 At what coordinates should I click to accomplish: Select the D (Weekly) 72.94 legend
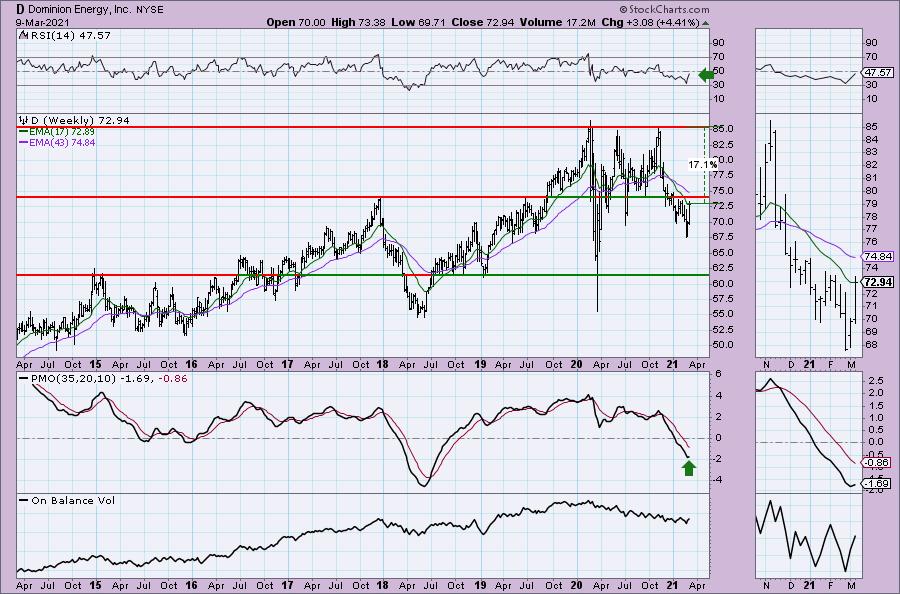pyautogui.click(x=80, y=120)
